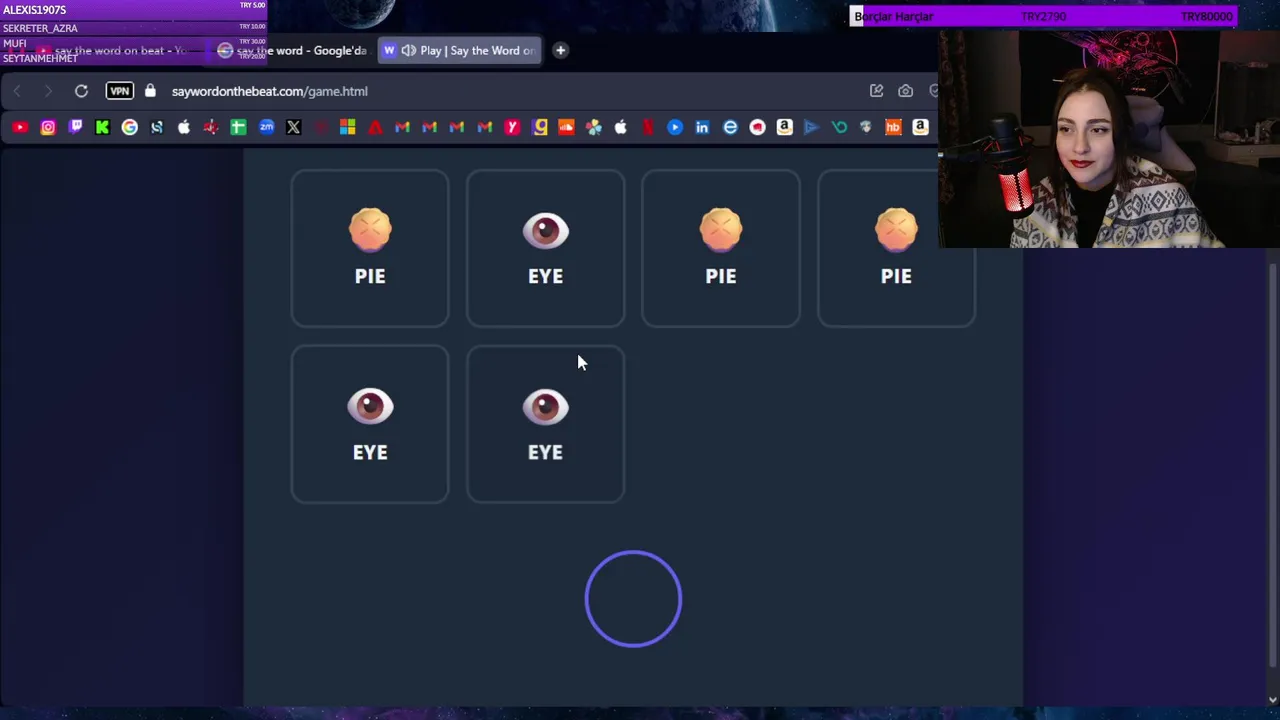Viewport: 1280px width, 720px height.
Task: Select the first PIE card in the top row
Action: [370, 248]
